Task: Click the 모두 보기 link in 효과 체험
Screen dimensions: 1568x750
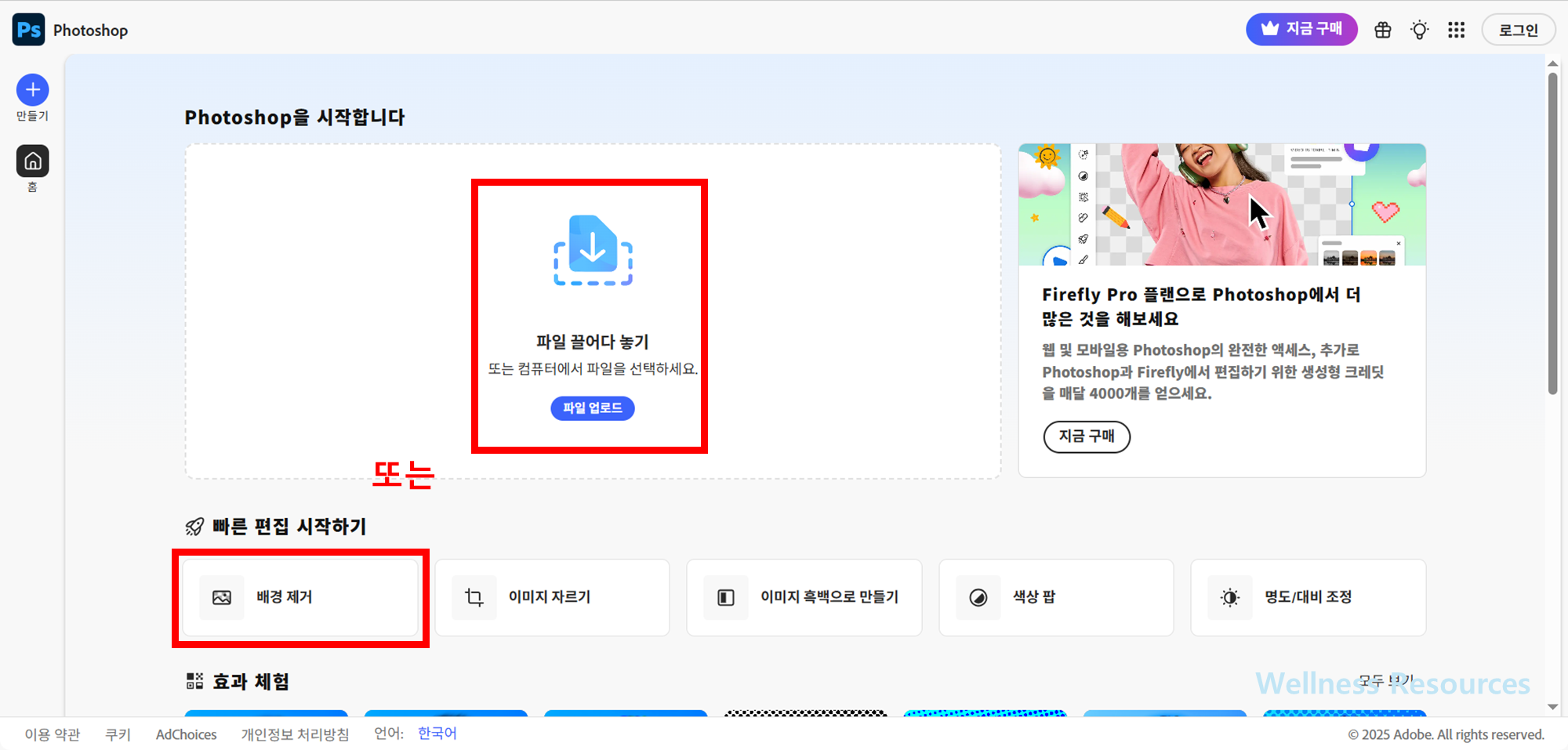Action: (x=1386, y=681)
